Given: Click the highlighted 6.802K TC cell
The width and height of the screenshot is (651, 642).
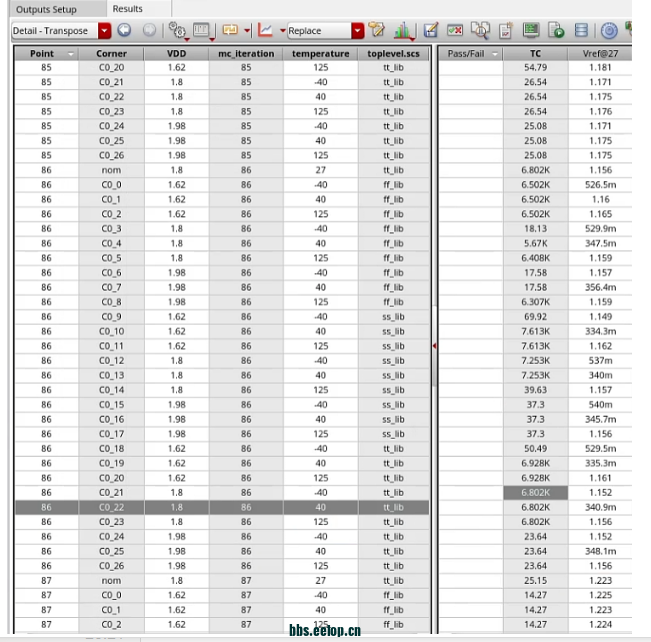Looking at the screenshot, I should pyautogui.click(x=535, y=493).
